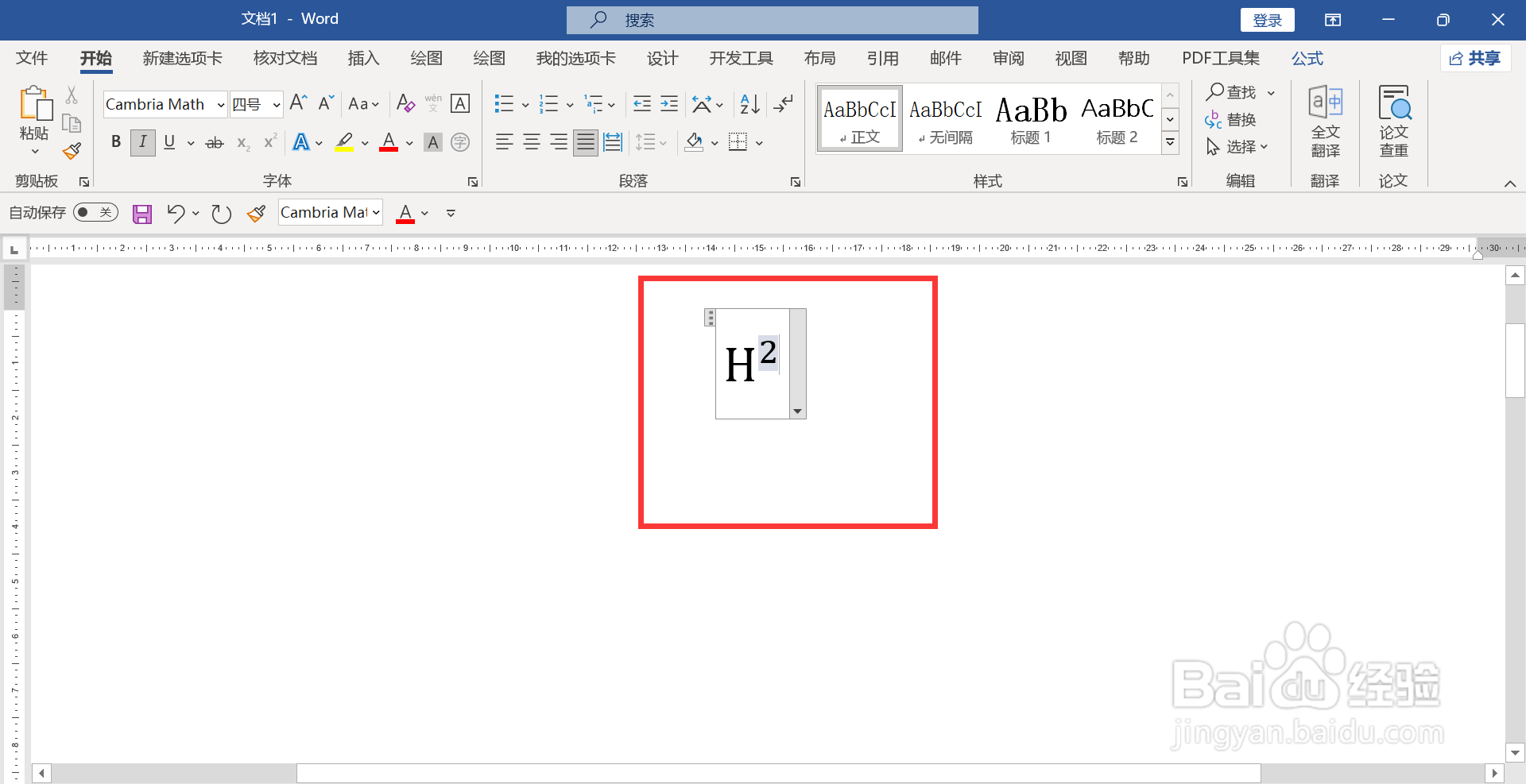Screen dimensions: 1526x784
Task: Click the borders icon
Action: click(x=738, y=142)
